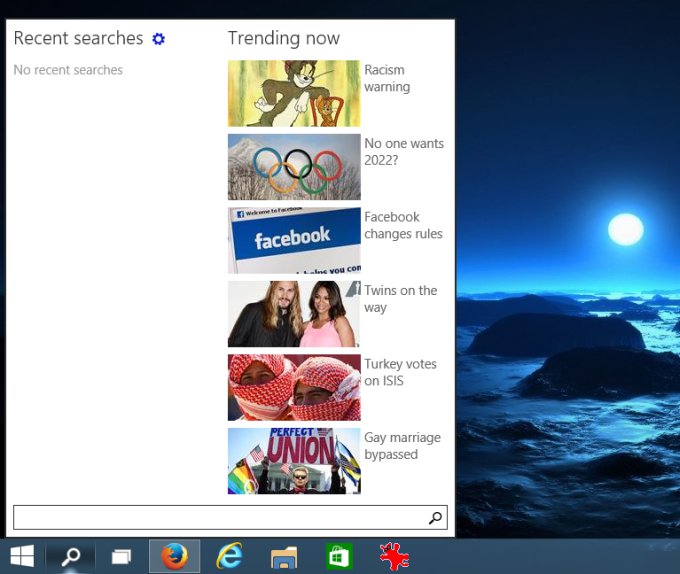This screenshot has width=680, height=574.
Task: Open the Tom and Jerry cartoon thumbnail
Action: (x=294, y=93)
